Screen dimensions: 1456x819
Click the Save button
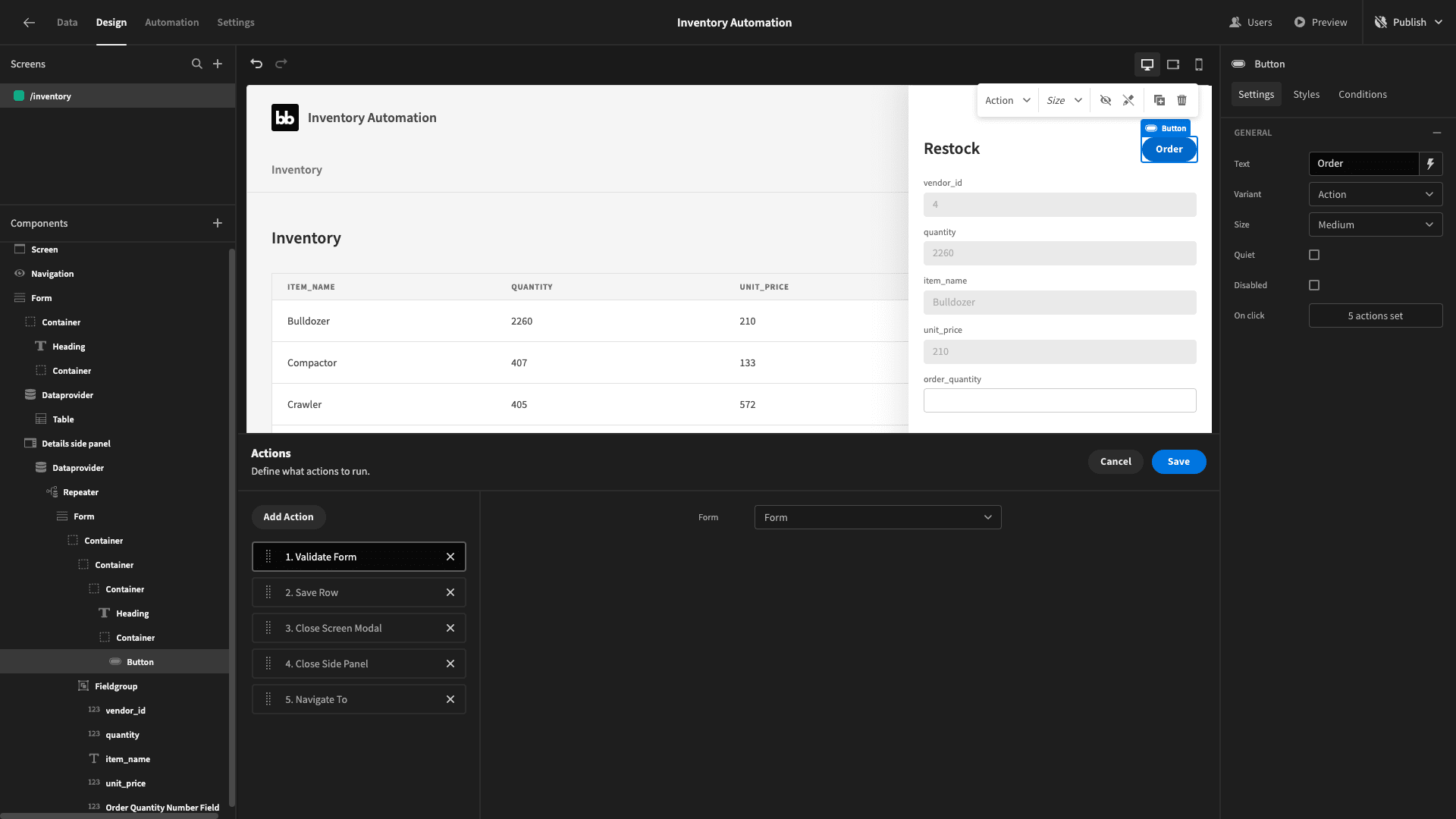pyautogui.click(x=1178, y=461)
